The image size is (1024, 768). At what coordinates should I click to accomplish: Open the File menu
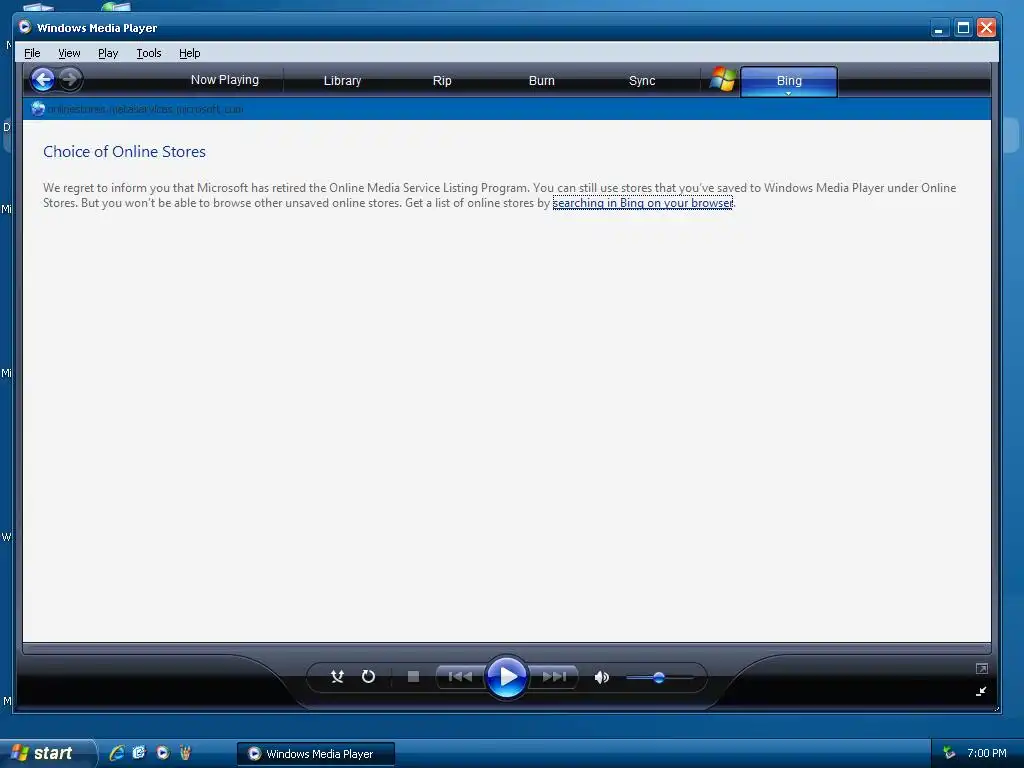(x=32, y=53)
